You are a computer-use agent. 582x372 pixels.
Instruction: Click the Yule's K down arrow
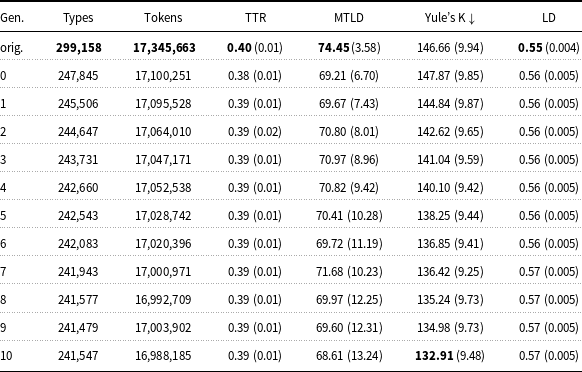(471, 18)
